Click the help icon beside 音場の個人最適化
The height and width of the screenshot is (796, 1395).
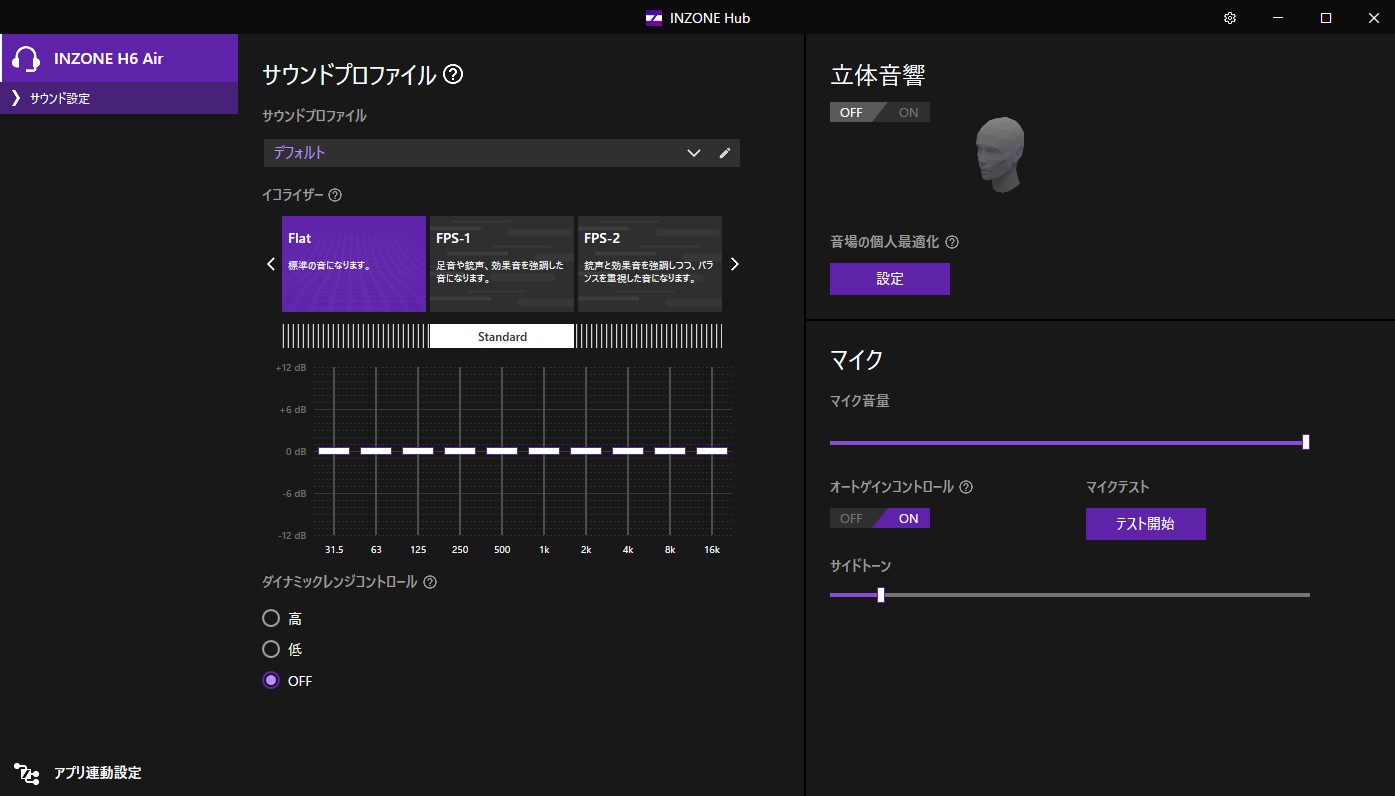(951, 241)
